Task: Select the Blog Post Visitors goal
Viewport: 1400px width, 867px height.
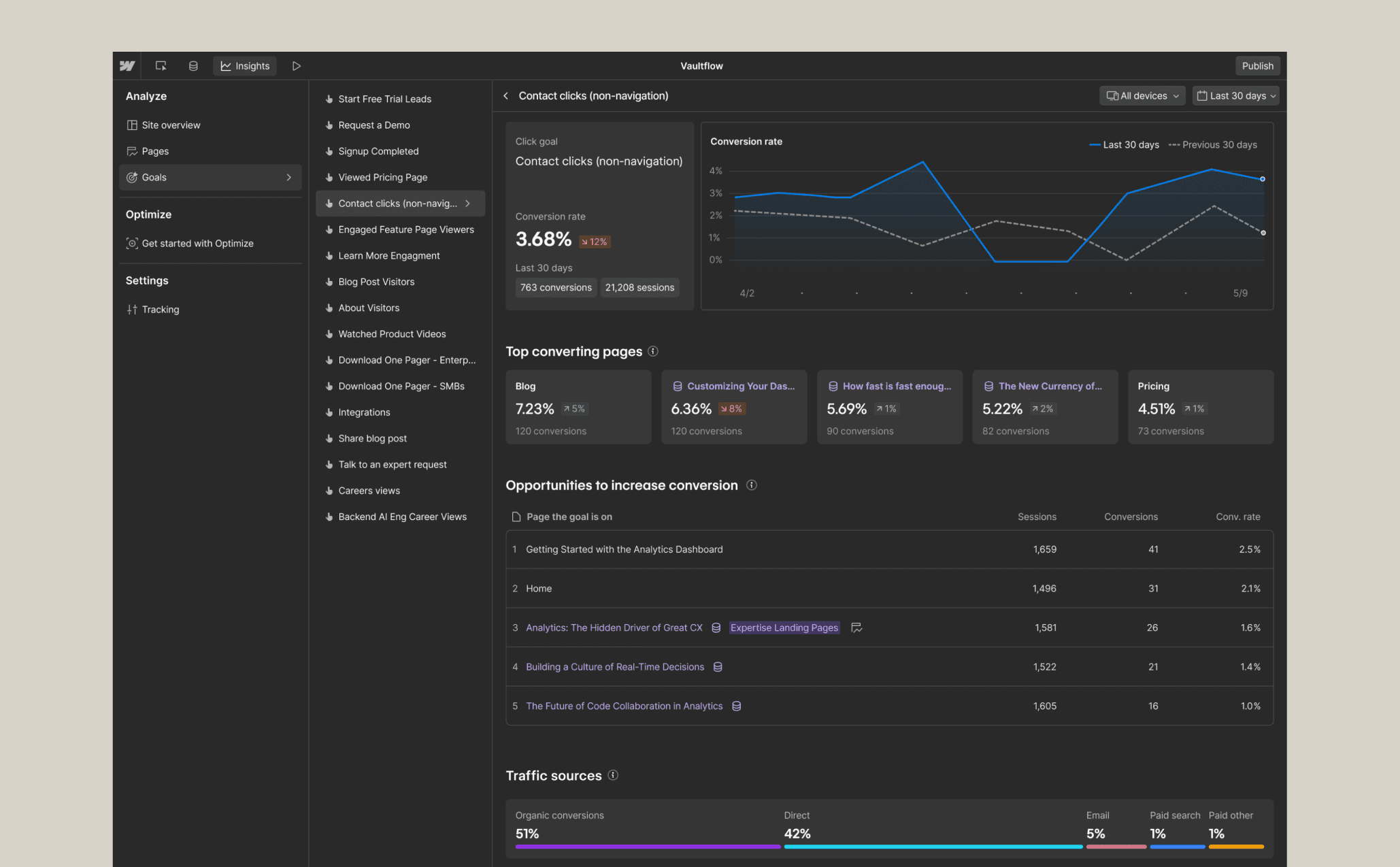Action: [x=400, y=282]
